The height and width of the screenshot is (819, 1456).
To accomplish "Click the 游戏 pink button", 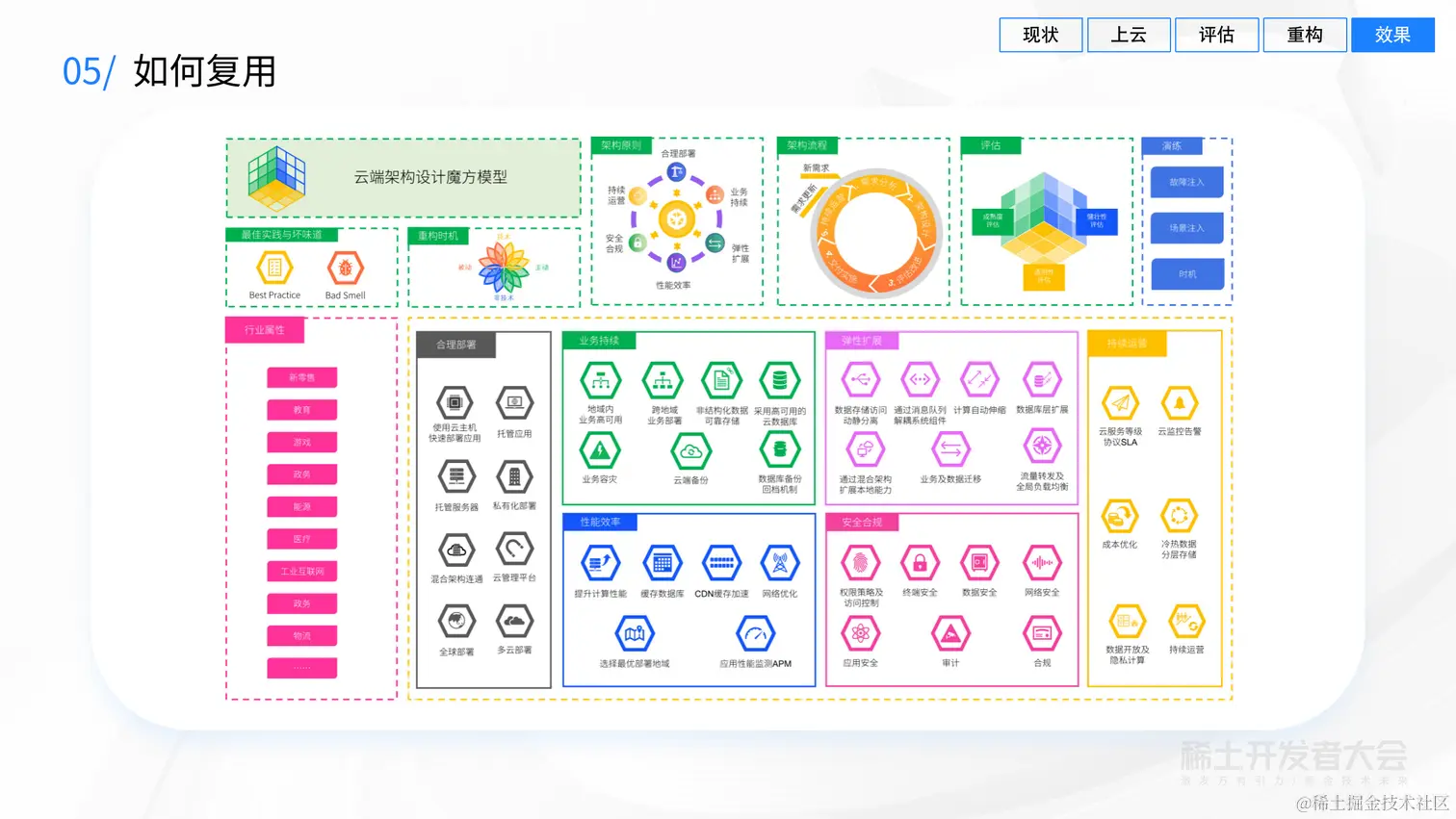I will pyautogui.click(x=302, y=443).
